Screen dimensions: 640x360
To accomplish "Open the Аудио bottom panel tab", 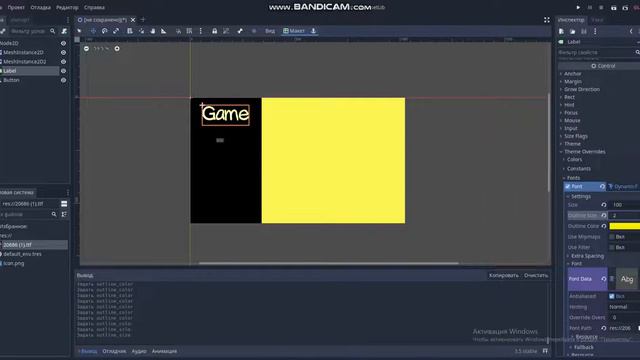I will pyautogui.click(x=139, y=351).
